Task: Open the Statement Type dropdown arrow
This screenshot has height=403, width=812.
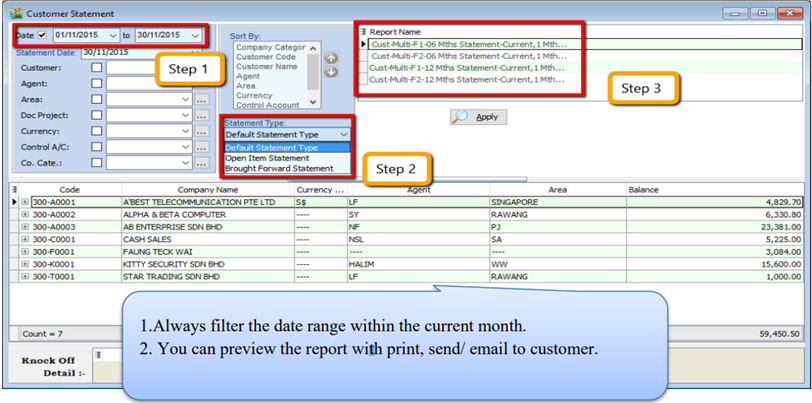Action: [x=343, y=134]
